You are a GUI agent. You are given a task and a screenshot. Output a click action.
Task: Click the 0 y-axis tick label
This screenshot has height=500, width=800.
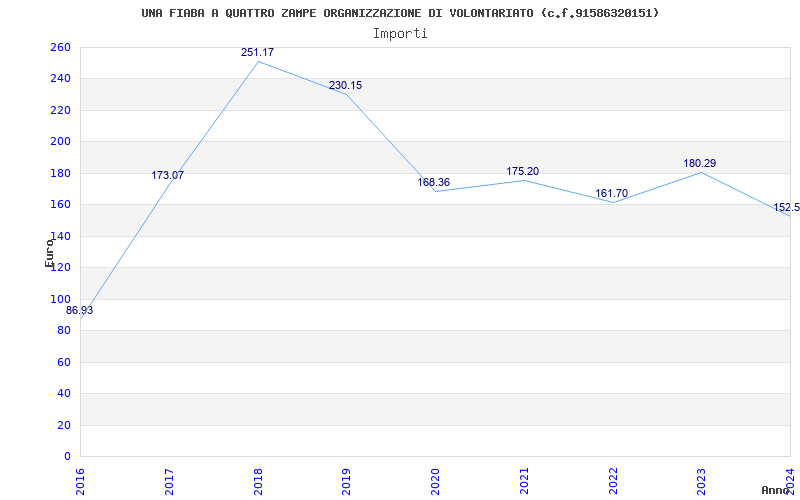click(x=67, y=456)
